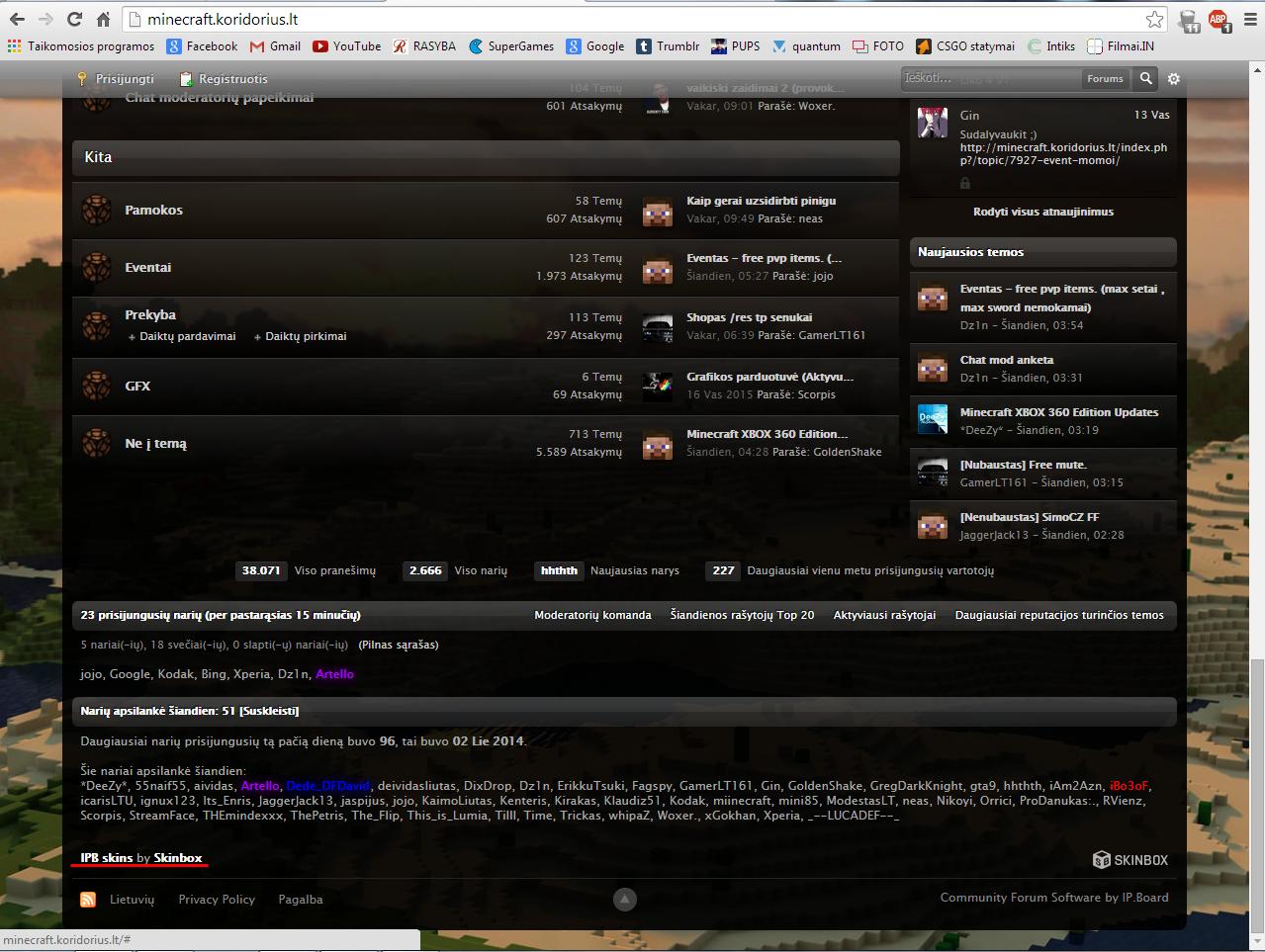
Task: Click Rodyti visus atnaujinimus link
Action: click(1043, 212)
